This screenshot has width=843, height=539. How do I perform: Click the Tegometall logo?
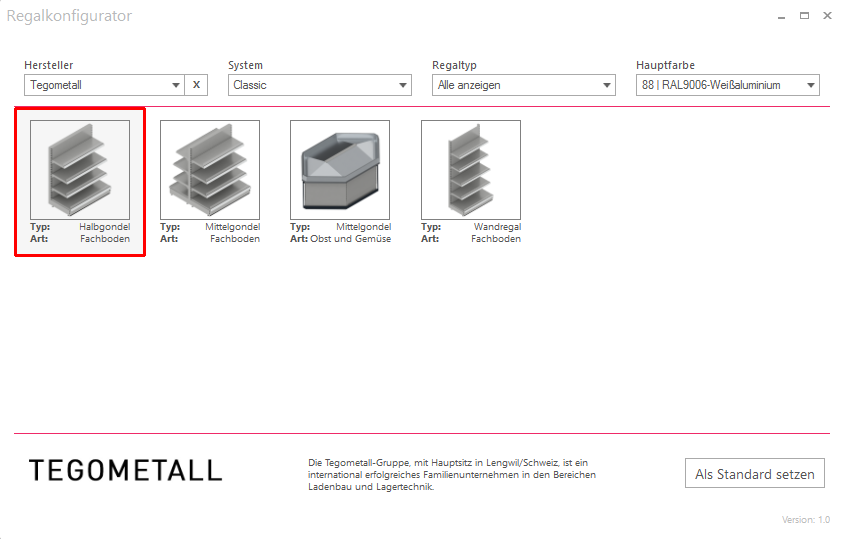click(125, 471)
